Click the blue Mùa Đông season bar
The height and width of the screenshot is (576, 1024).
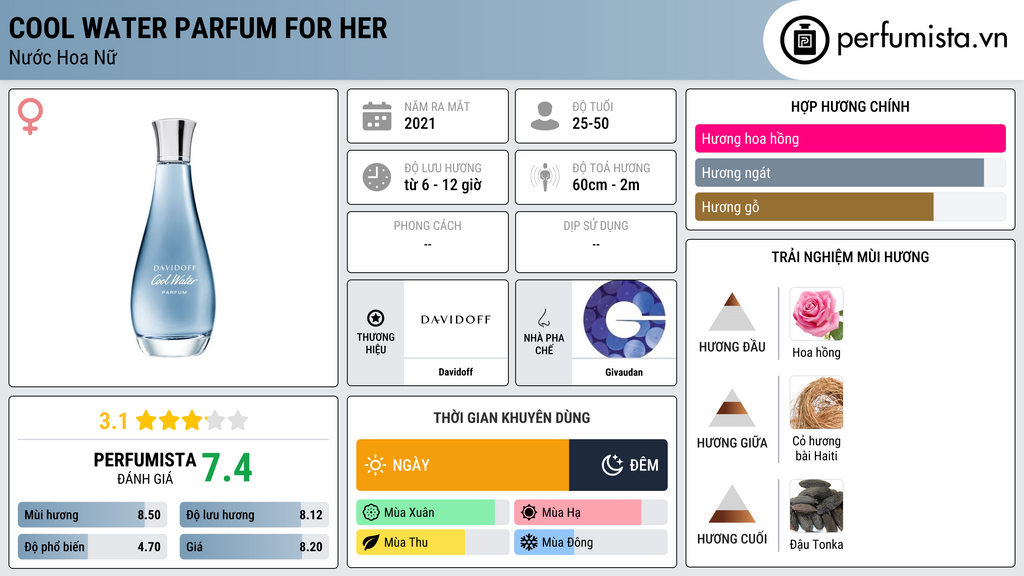click(x=590, y=542)
